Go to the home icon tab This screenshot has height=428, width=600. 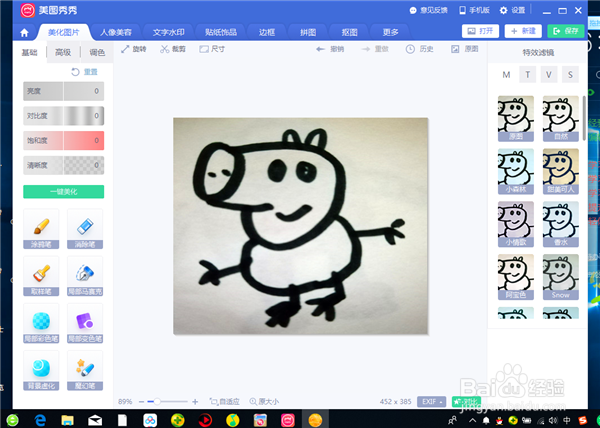tap(24, 33)
